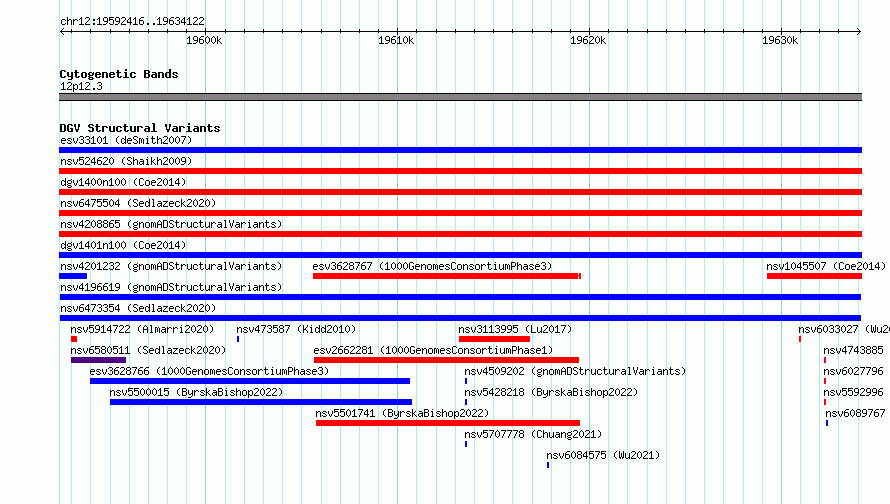Image resolution: width=890 pixels, height=504 pixels.
Task: Select the red esv3628767 variant bar
Action: pos(447,276)
